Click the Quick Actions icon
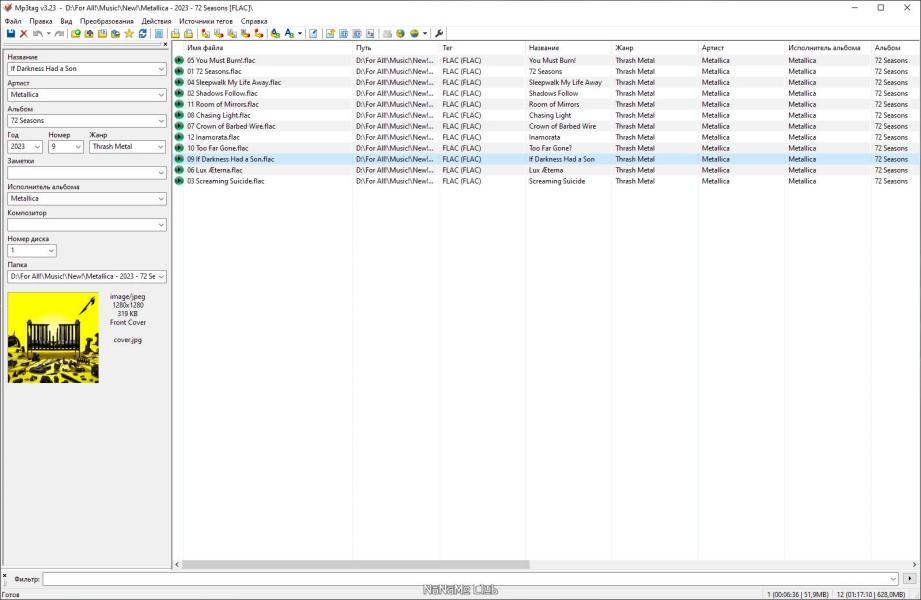921x600 pixels. pos(289,33)
